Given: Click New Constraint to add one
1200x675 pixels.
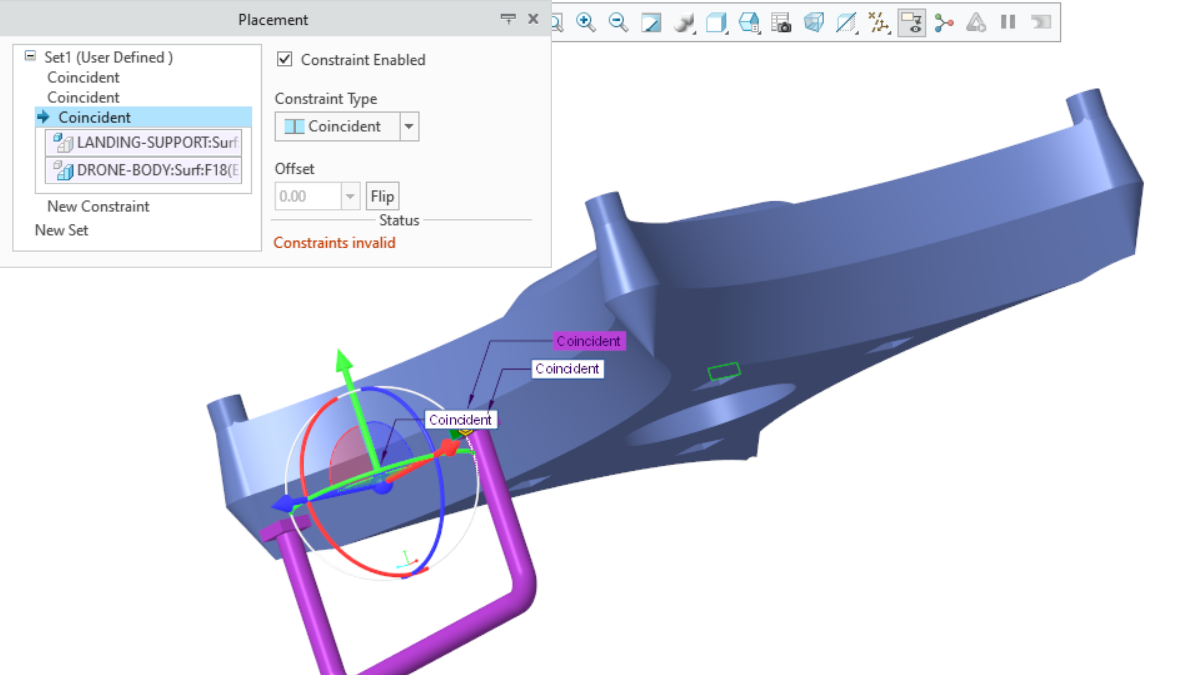Looking at the screenshot, I should (x=98, y=206).
